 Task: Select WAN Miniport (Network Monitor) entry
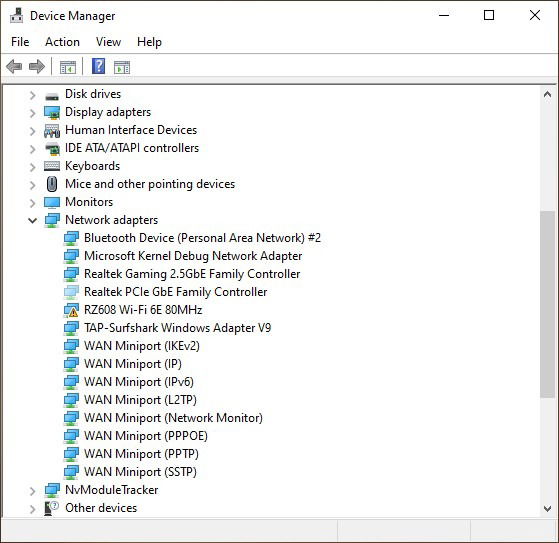click(173, 418)
